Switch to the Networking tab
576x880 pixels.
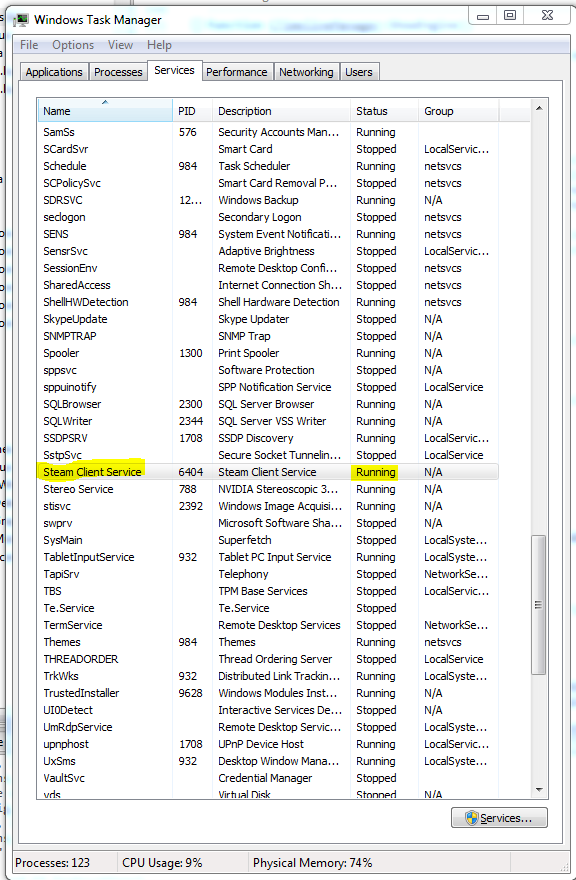point(306,72)
